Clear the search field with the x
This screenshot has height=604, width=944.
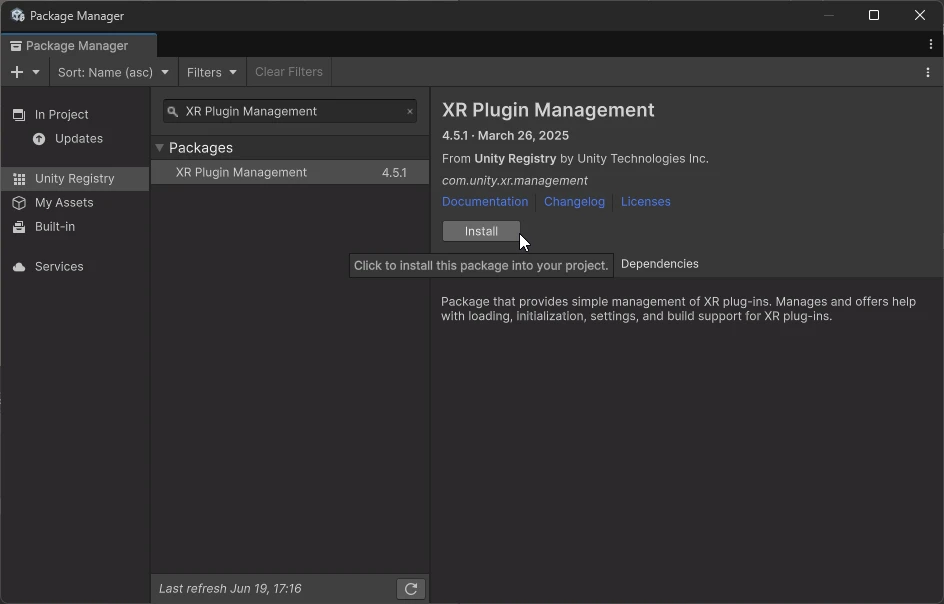point(410,111)
